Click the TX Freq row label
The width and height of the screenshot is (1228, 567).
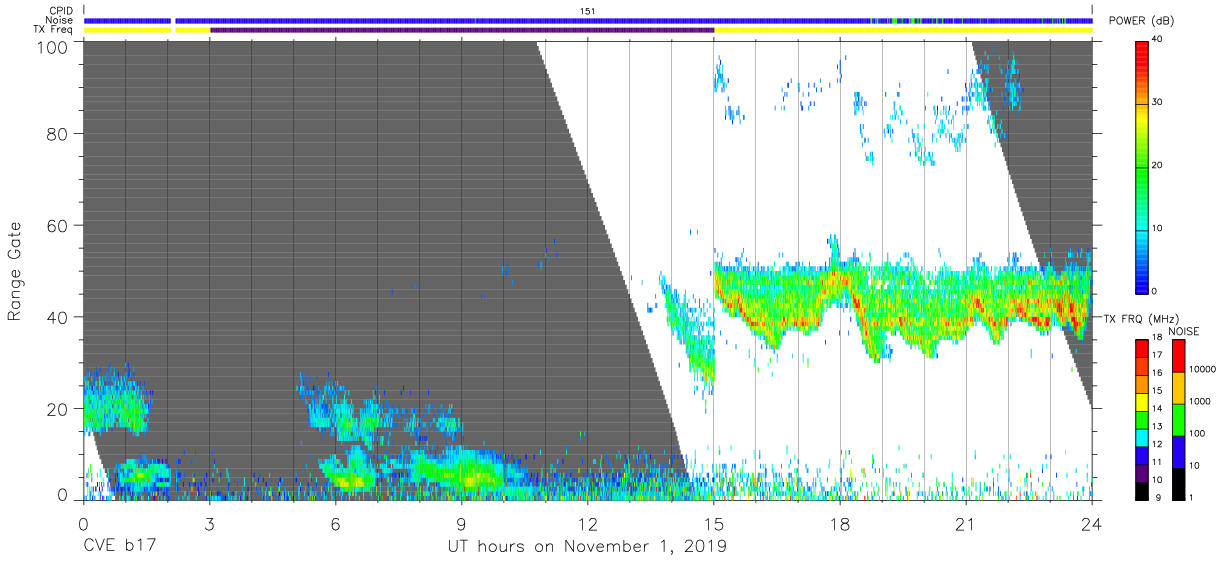[x=52, y=30]
